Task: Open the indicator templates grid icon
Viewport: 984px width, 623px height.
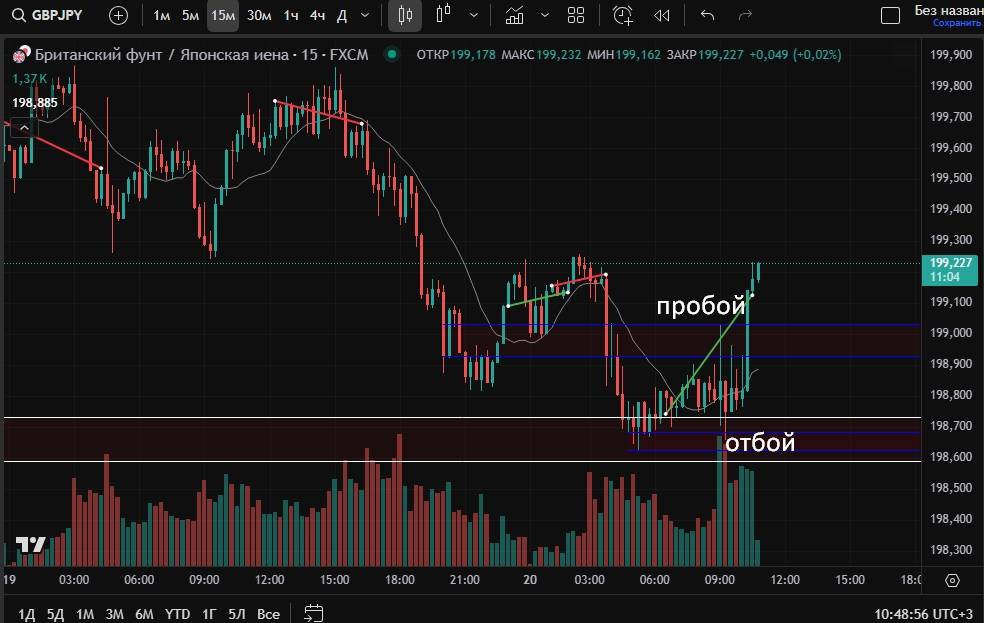Action: point(576,15)
